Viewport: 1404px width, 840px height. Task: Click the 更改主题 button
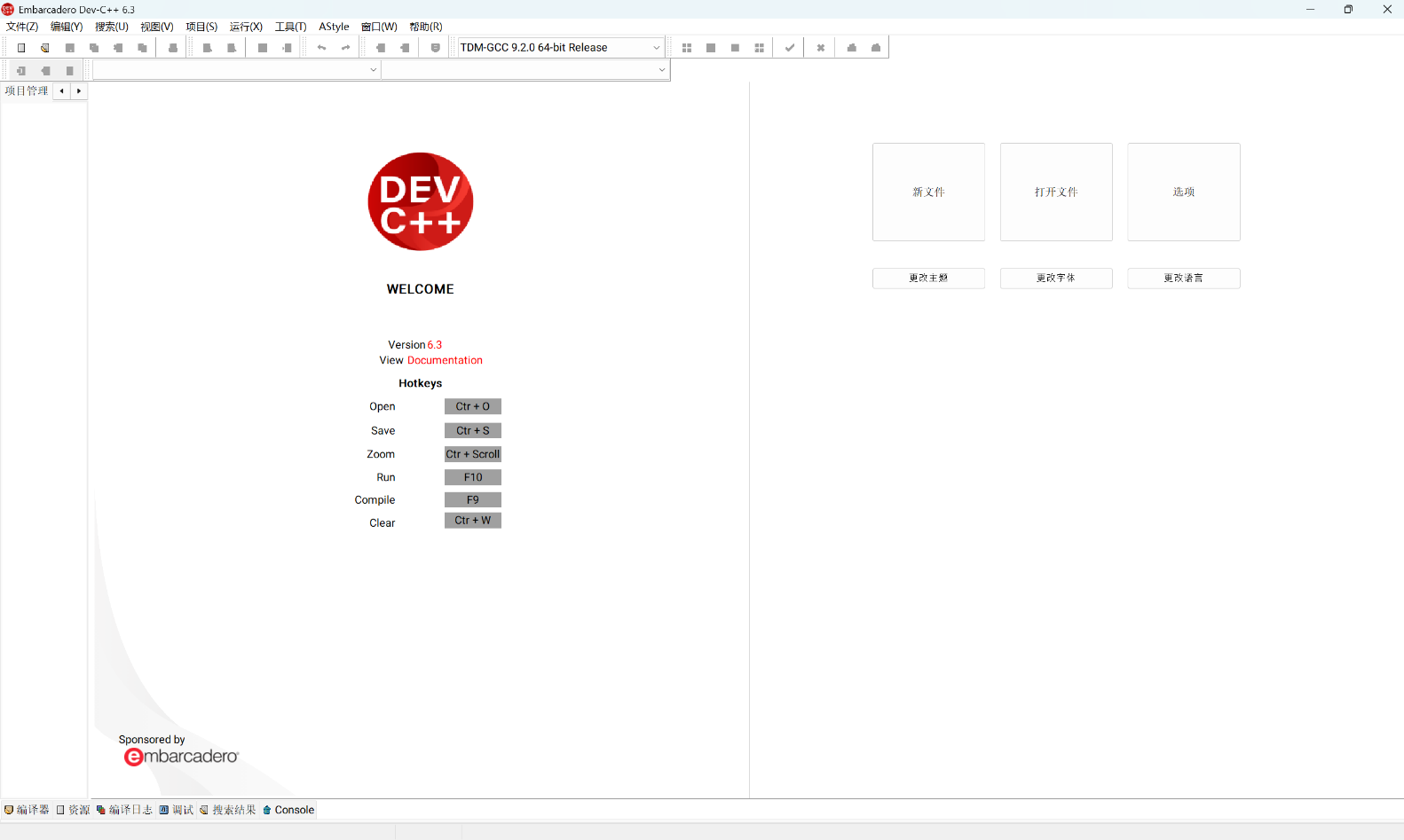928,278
